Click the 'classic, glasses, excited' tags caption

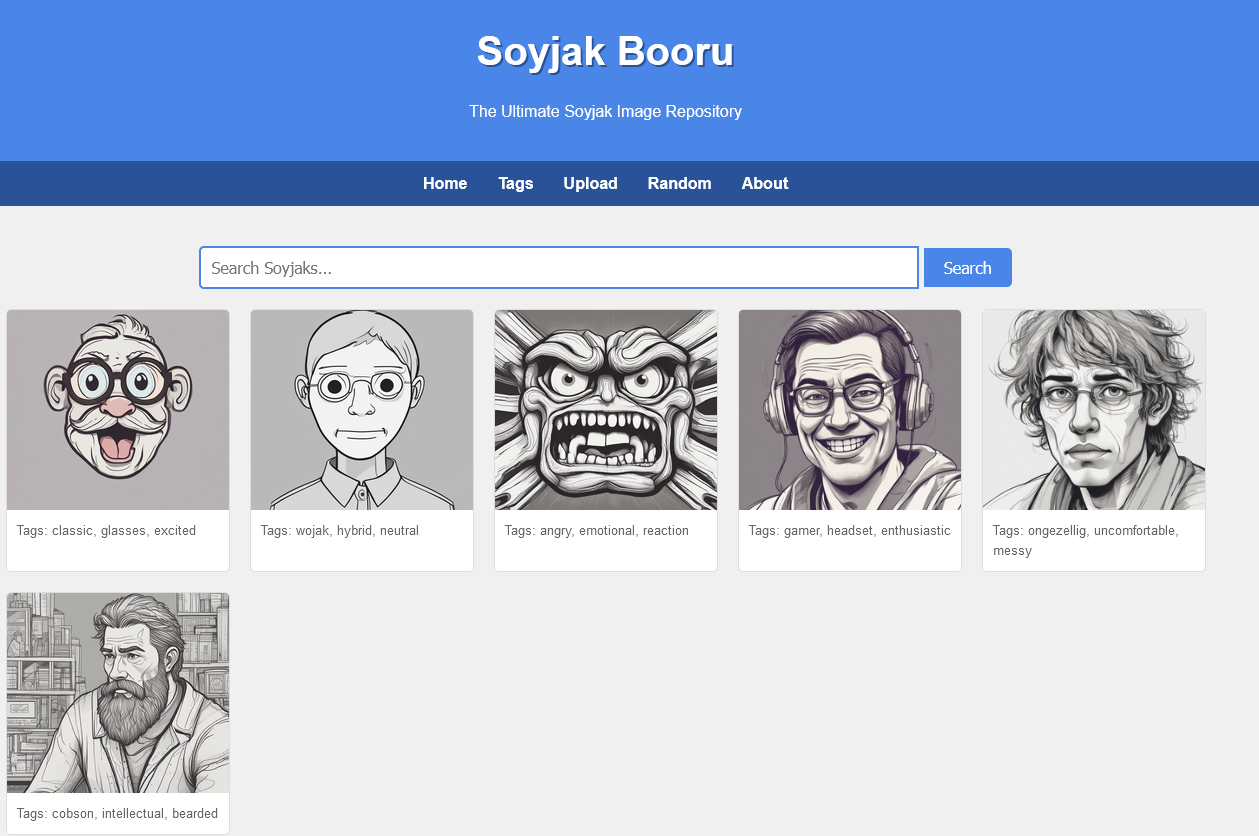coord(107,531)
